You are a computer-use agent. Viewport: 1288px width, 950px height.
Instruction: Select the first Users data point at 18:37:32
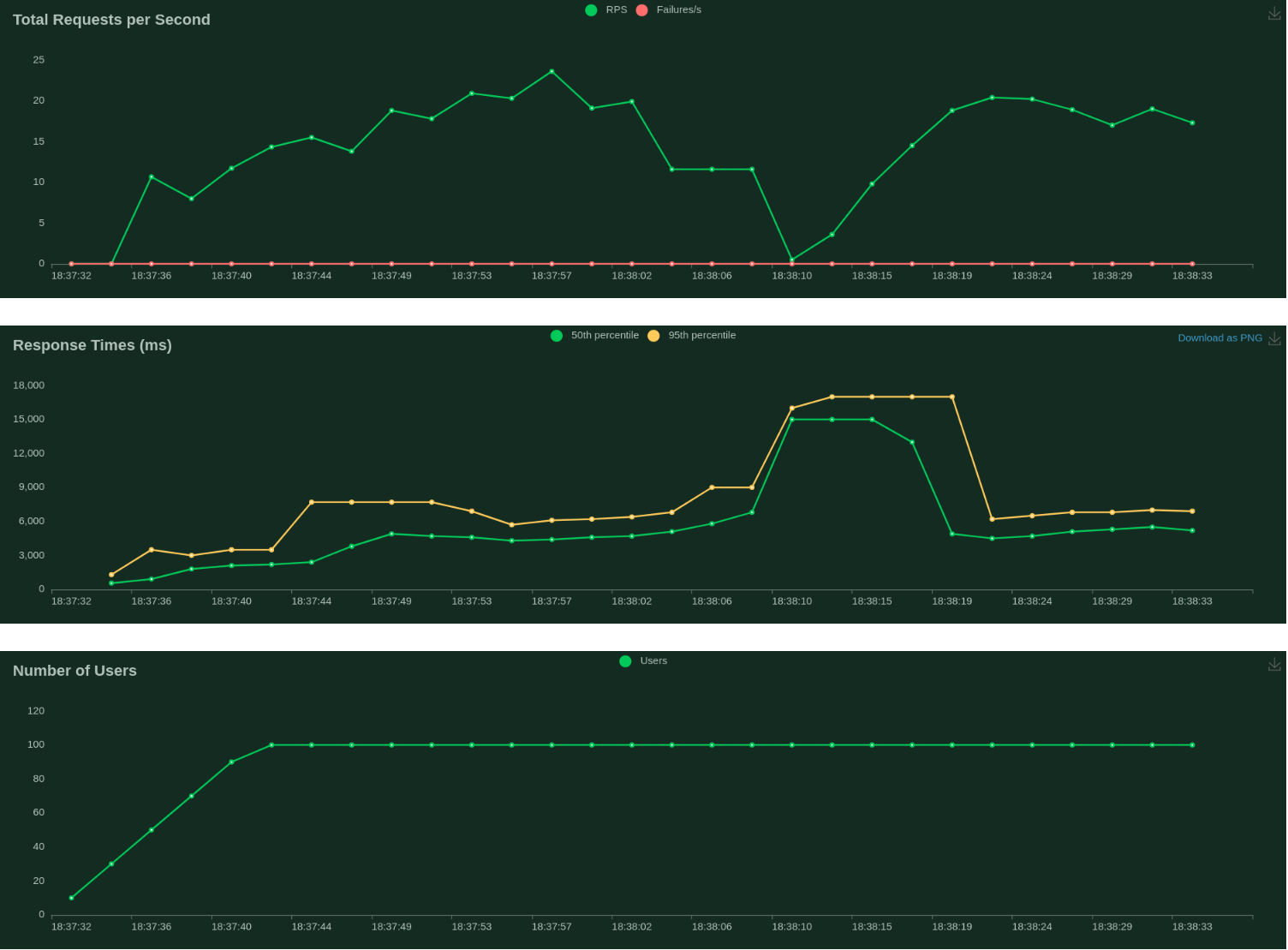pos(71,898)
